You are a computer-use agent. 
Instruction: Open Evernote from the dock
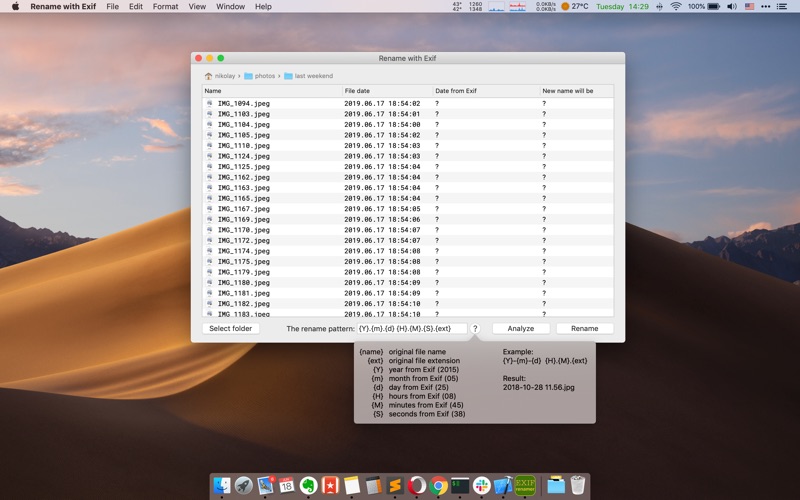click(x=308, y=485)
